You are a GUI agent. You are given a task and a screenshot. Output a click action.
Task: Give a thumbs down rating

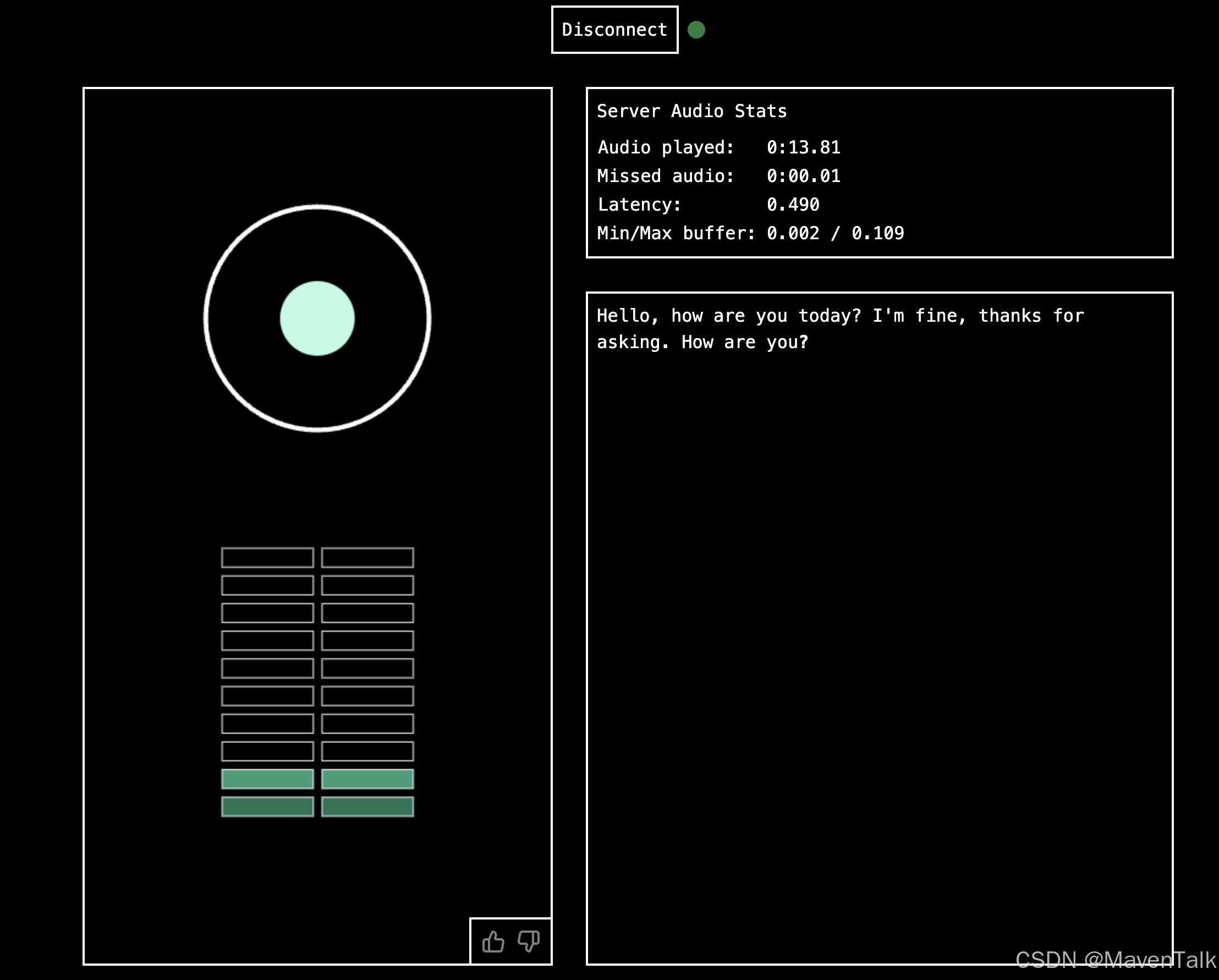529,942
